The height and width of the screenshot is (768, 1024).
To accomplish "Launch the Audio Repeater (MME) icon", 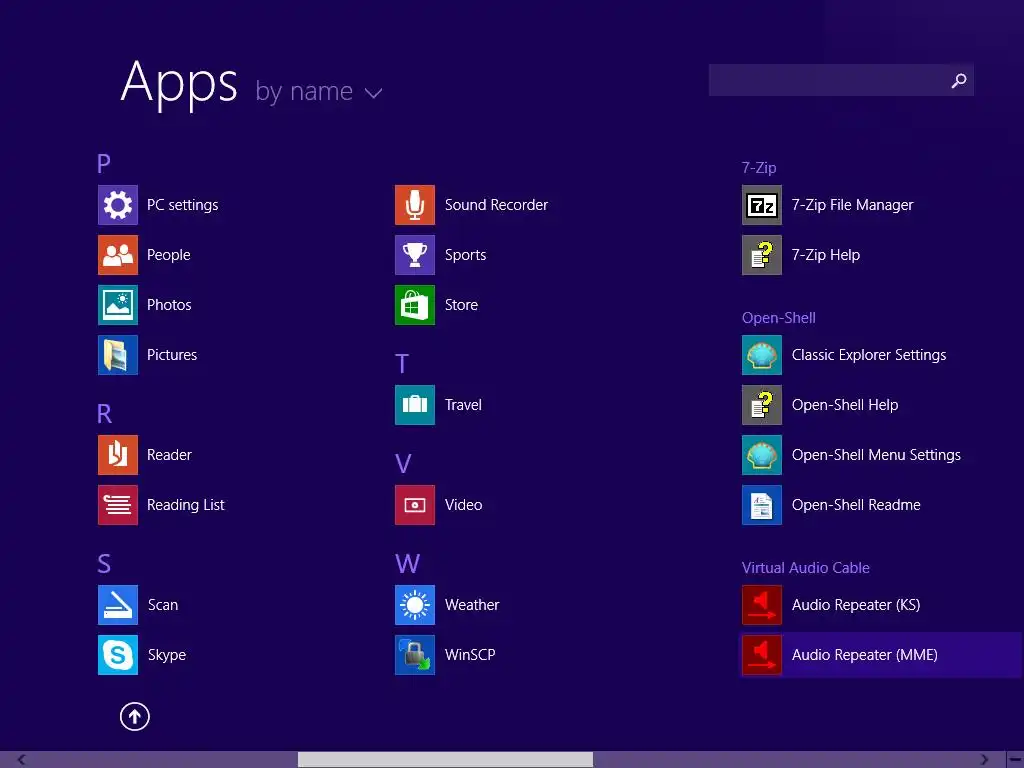I will coord(761,654).
